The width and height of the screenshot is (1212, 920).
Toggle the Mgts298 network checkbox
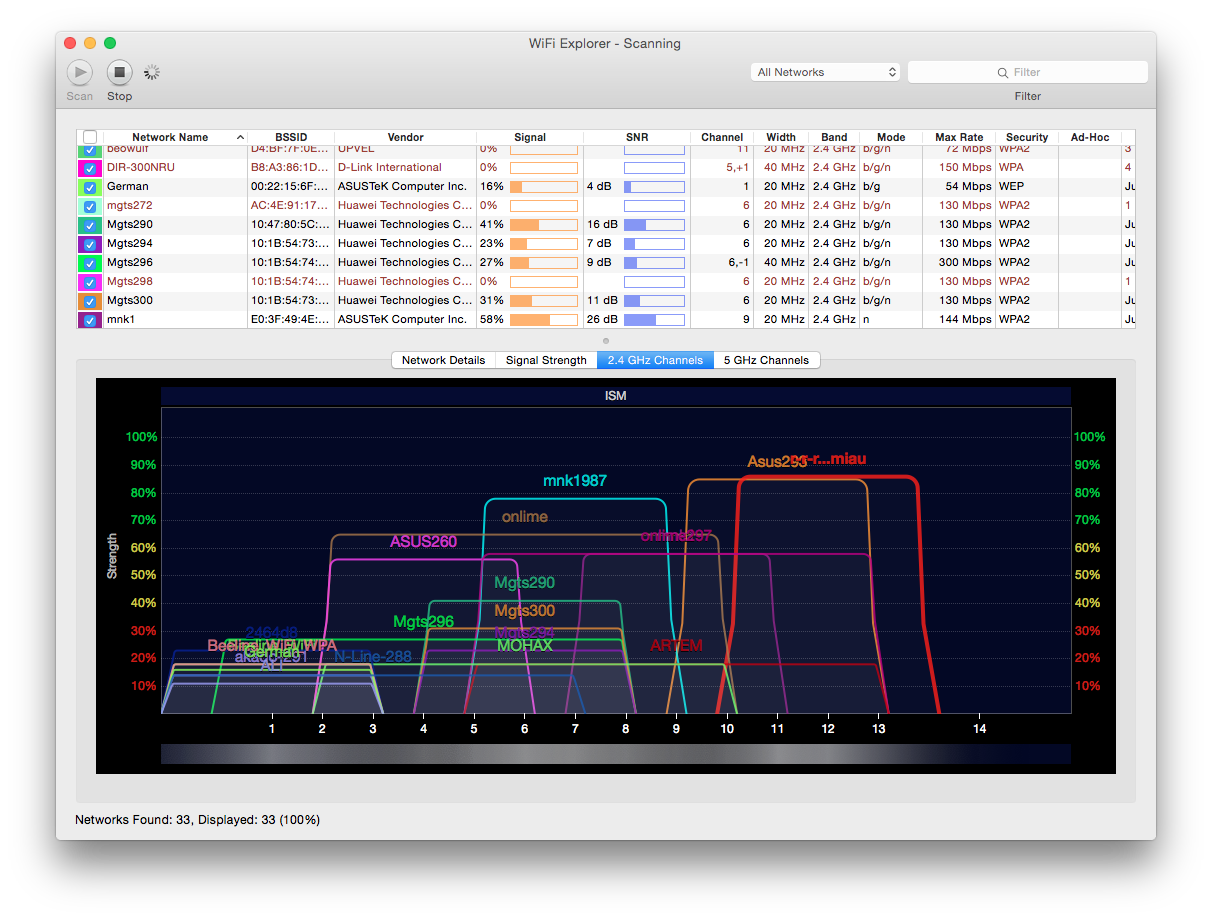[x=90, y=281]
